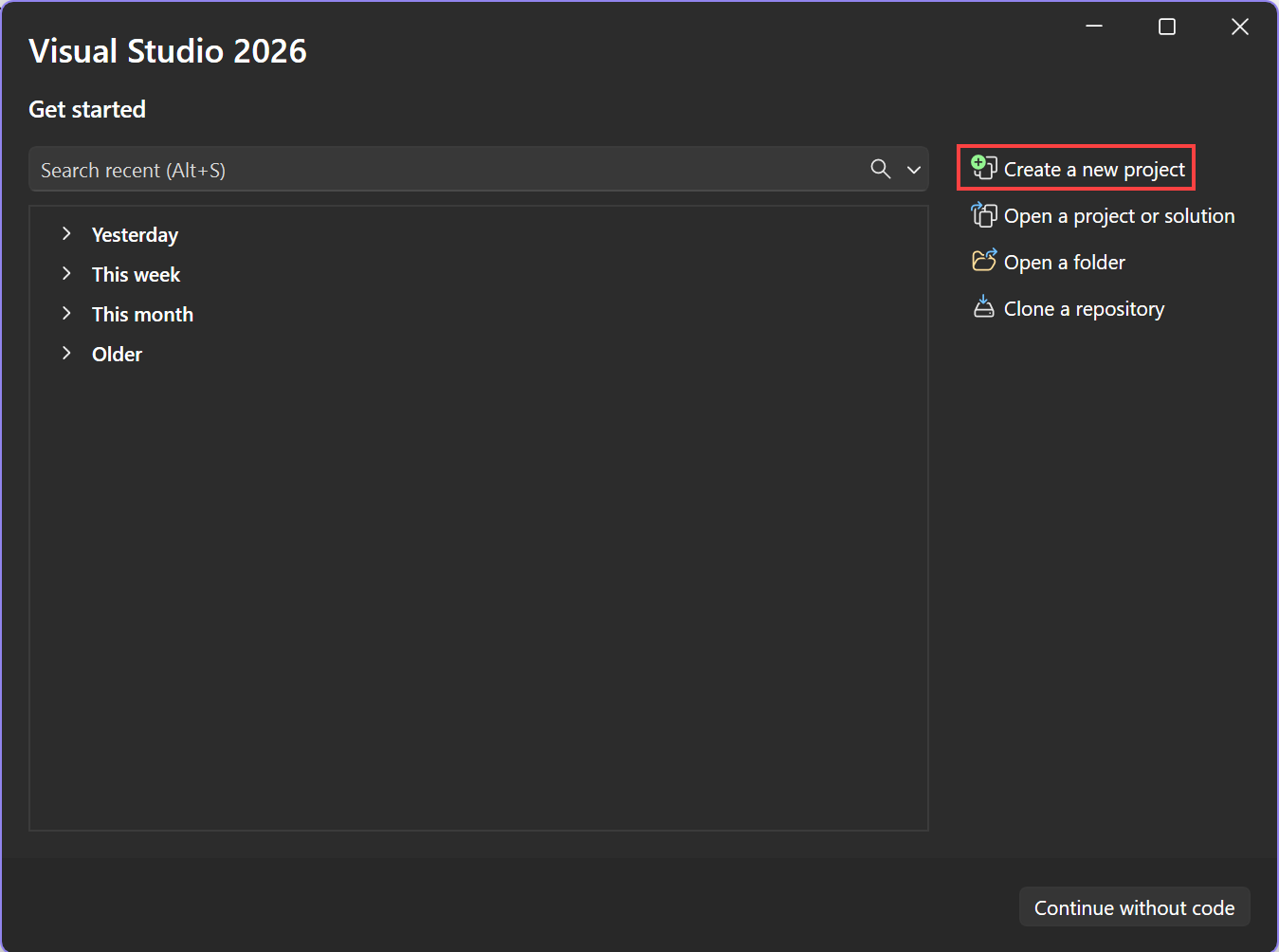Screen dimensions: 1279x952
Task: Click Continue without code
Action: (x=1134, y=906)
